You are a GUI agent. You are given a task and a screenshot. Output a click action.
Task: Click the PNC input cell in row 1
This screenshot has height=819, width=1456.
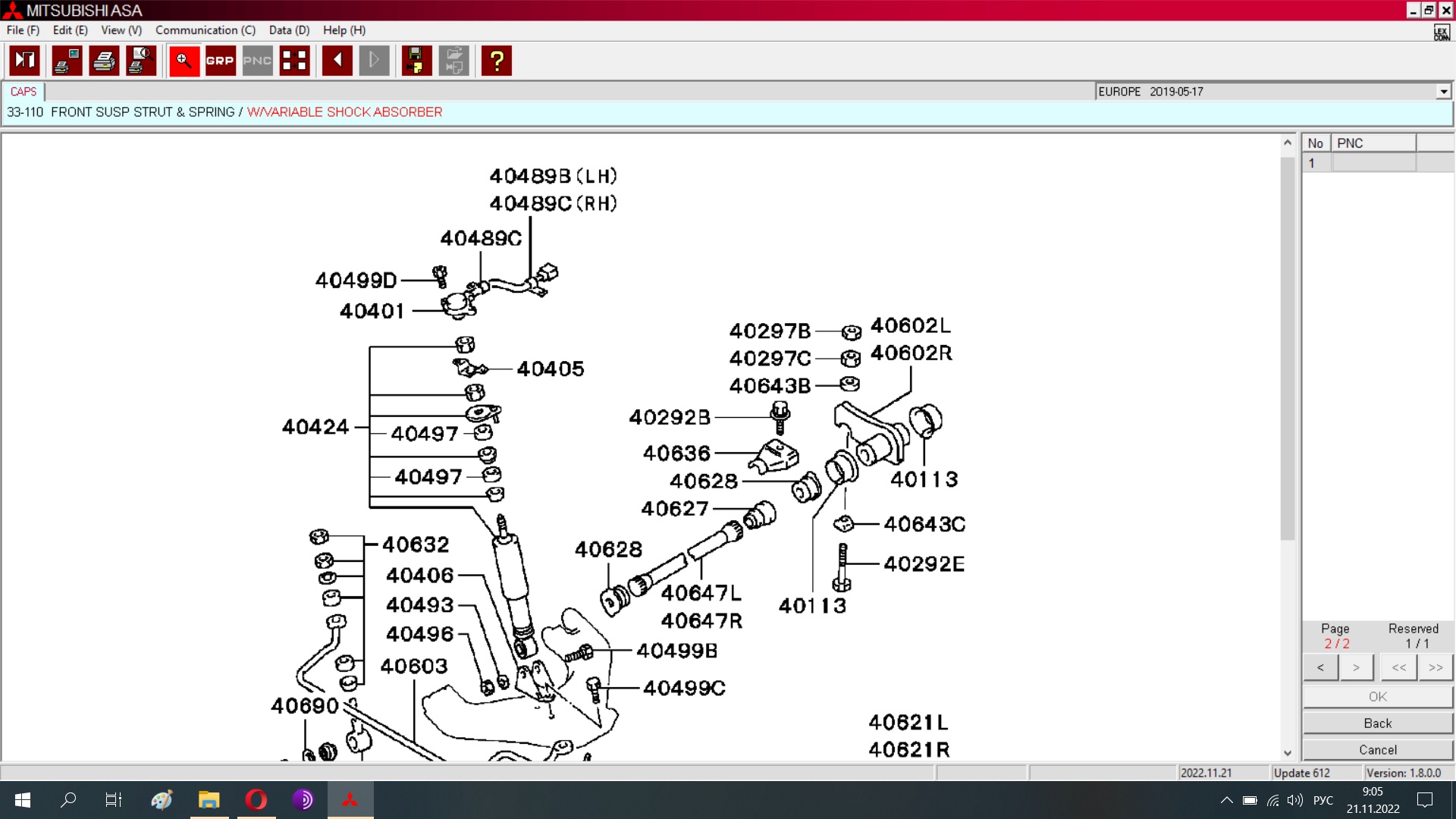click(x=1373, y=163)
